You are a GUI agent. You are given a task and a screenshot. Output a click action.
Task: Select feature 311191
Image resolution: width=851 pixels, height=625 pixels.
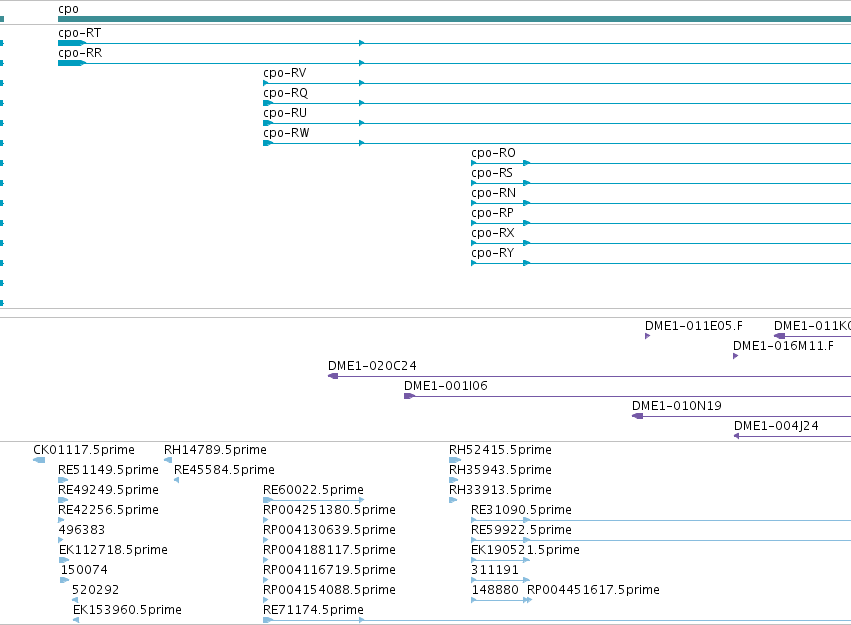pyautogui.click(x=495, y=570)
